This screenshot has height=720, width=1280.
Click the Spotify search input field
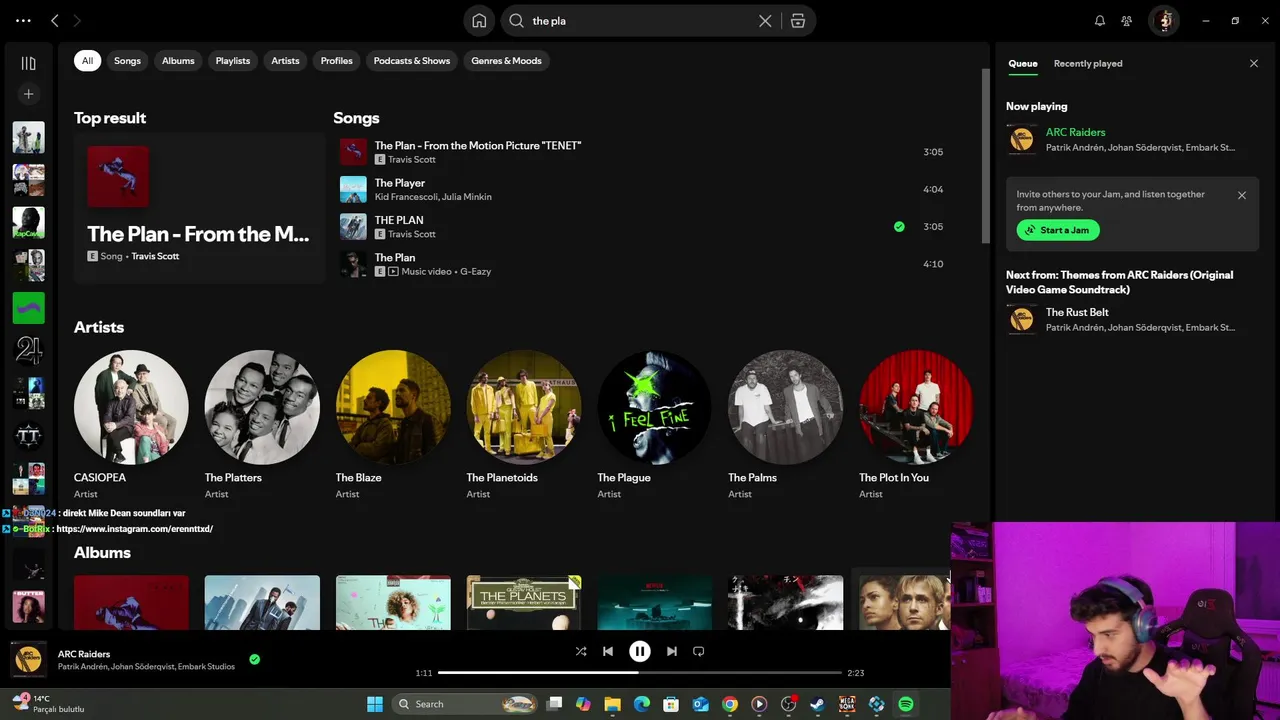point(640,21)
